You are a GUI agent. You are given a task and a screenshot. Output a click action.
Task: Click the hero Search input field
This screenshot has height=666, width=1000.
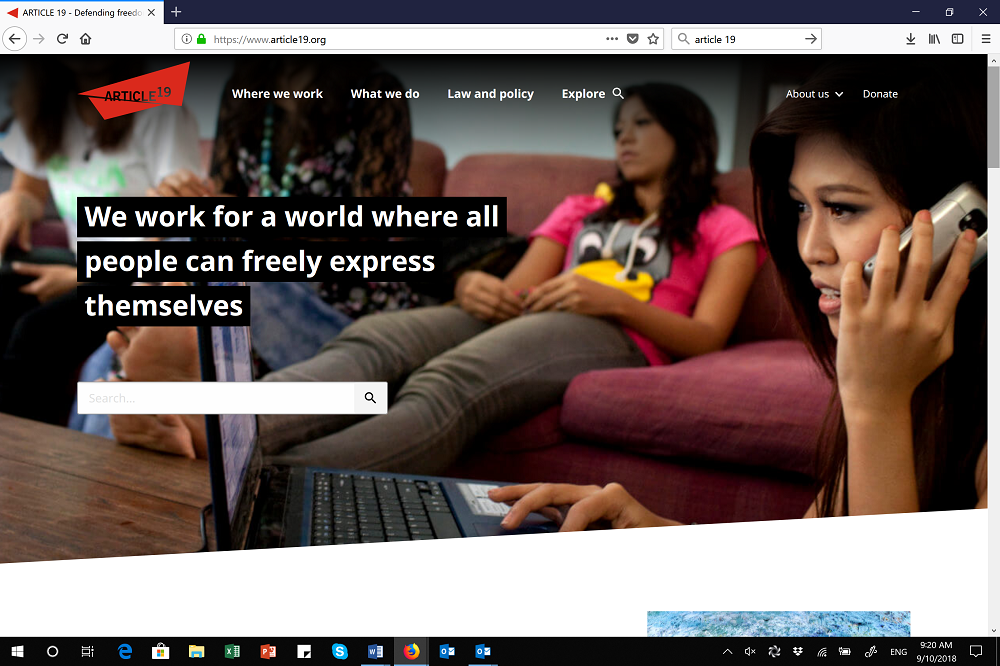click(216, 398)
